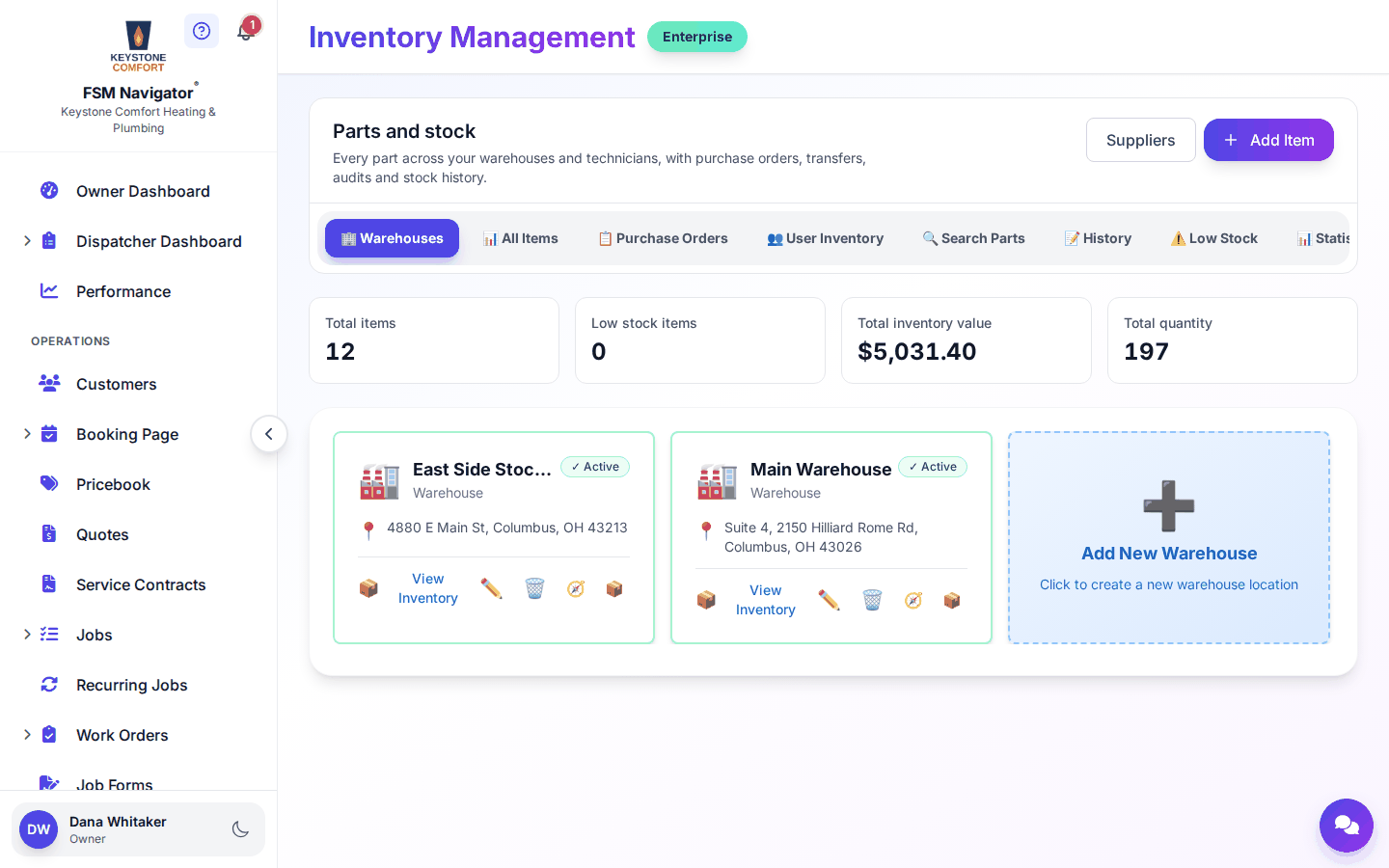Delete East Side Stock warehouse via trash

click(x=534, y=588)
